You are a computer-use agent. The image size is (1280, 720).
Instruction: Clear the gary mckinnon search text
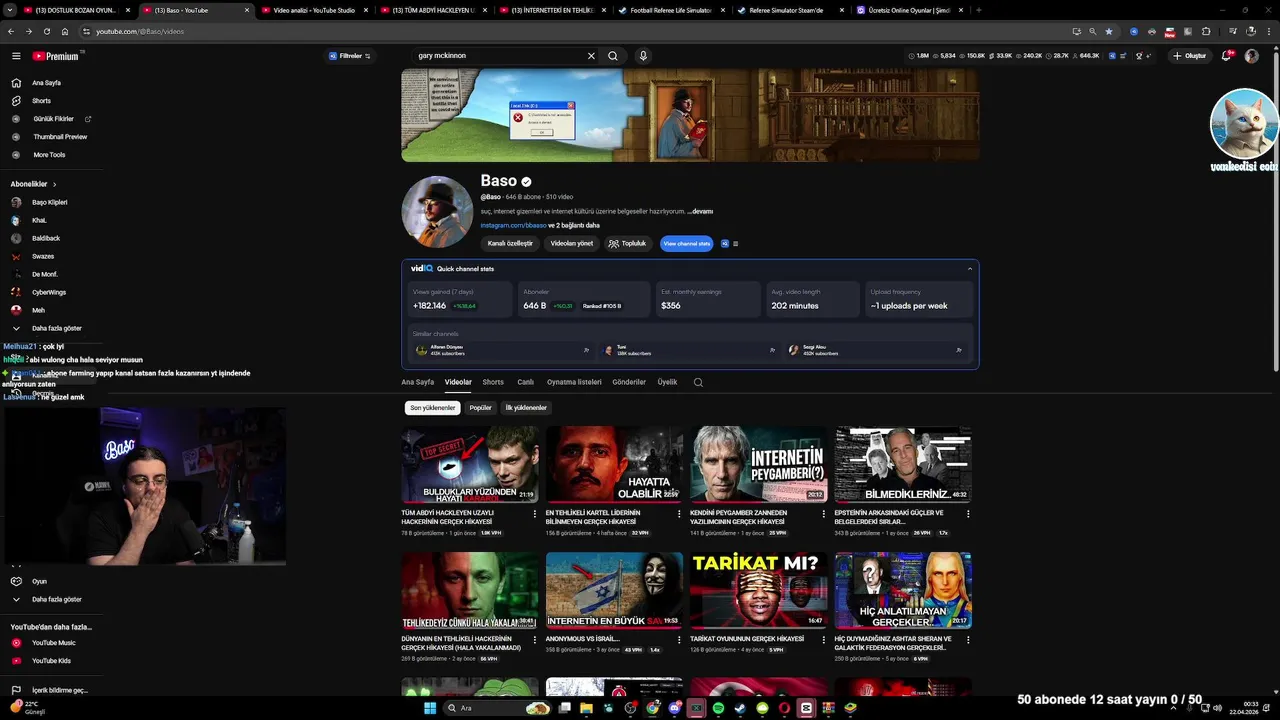point(590,56)
